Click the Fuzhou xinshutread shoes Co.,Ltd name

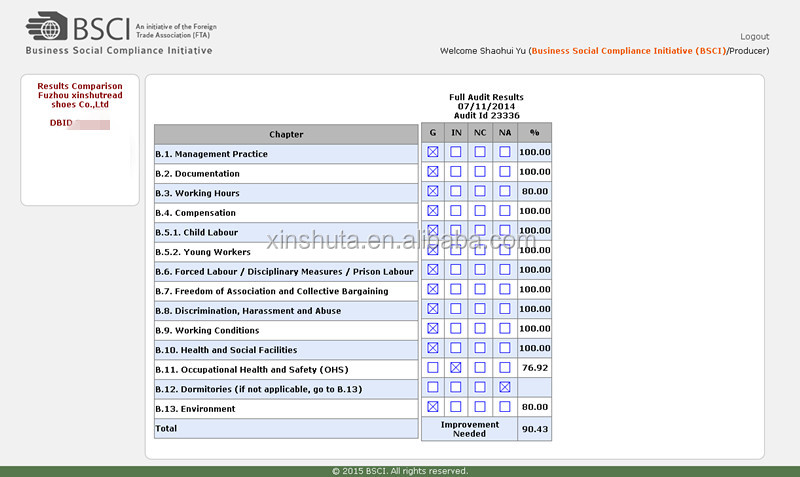[x=80, y=100]
